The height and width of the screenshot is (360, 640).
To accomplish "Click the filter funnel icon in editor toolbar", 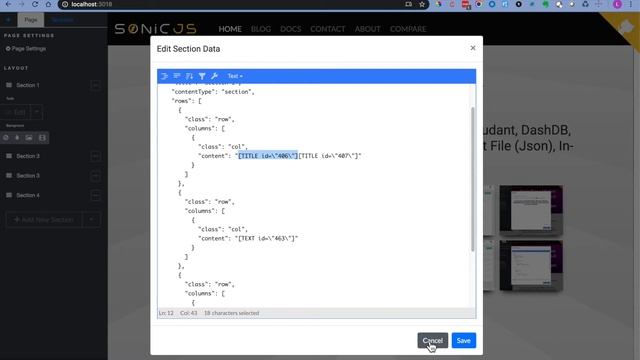I will [202, 76].
